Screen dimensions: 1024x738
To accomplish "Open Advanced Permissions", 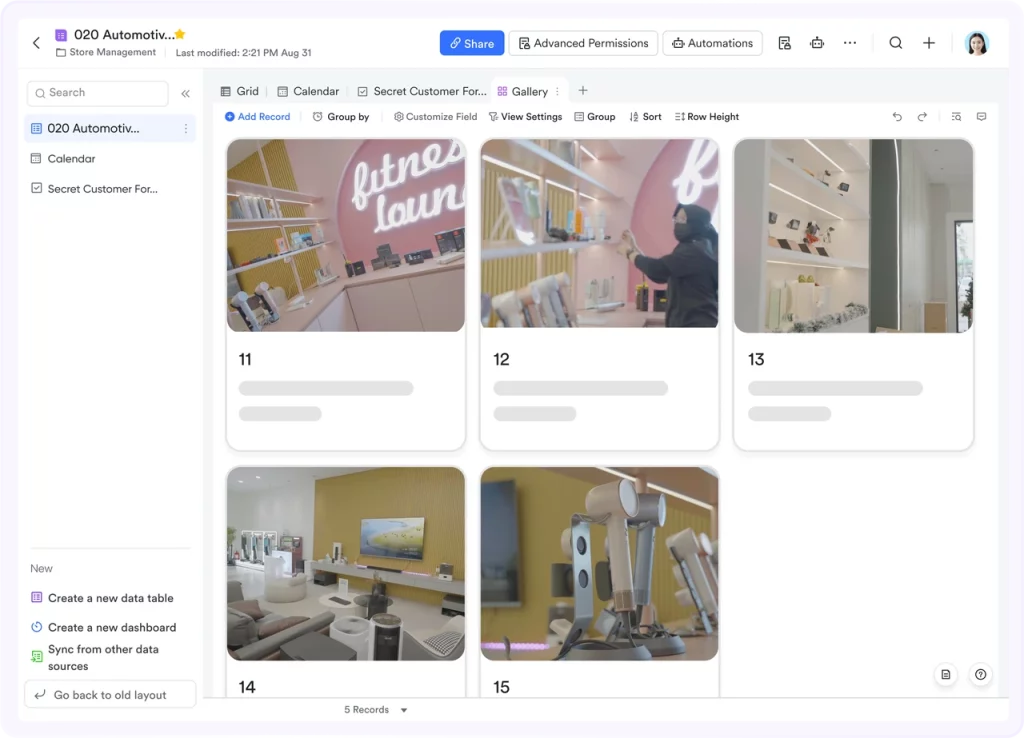I will [583, 43].
